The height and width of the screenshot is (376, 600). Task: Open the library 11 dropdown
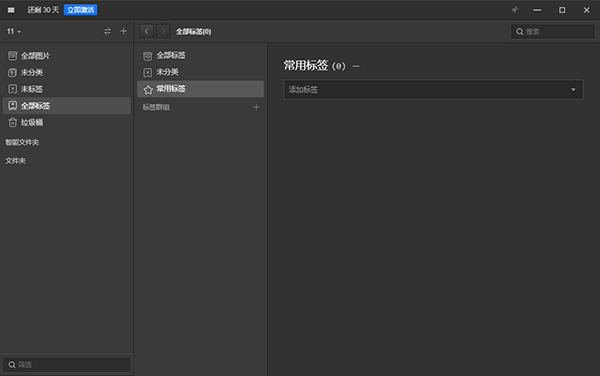click(x=13, y=31)
